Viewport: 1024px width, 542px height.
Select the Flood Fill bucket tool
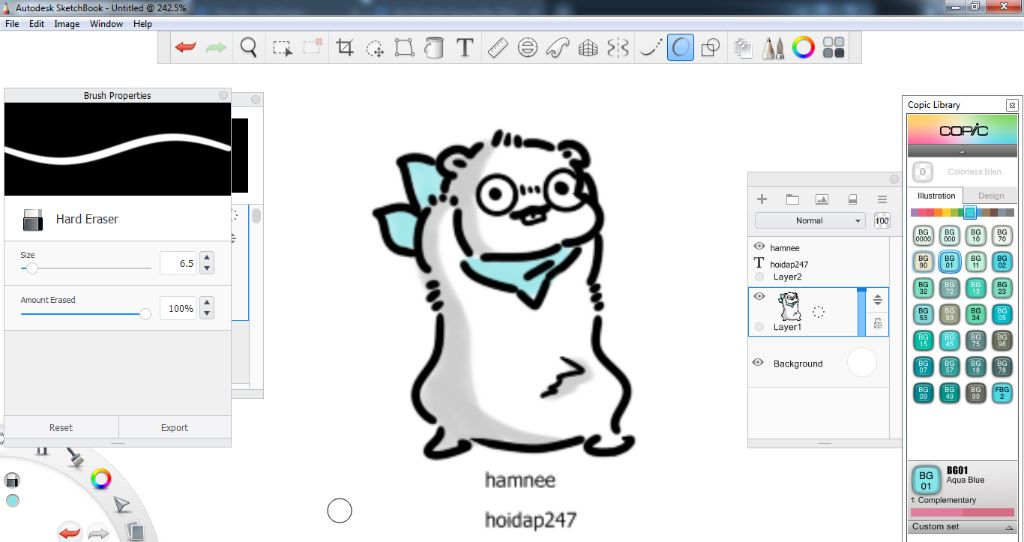[434, 47]
